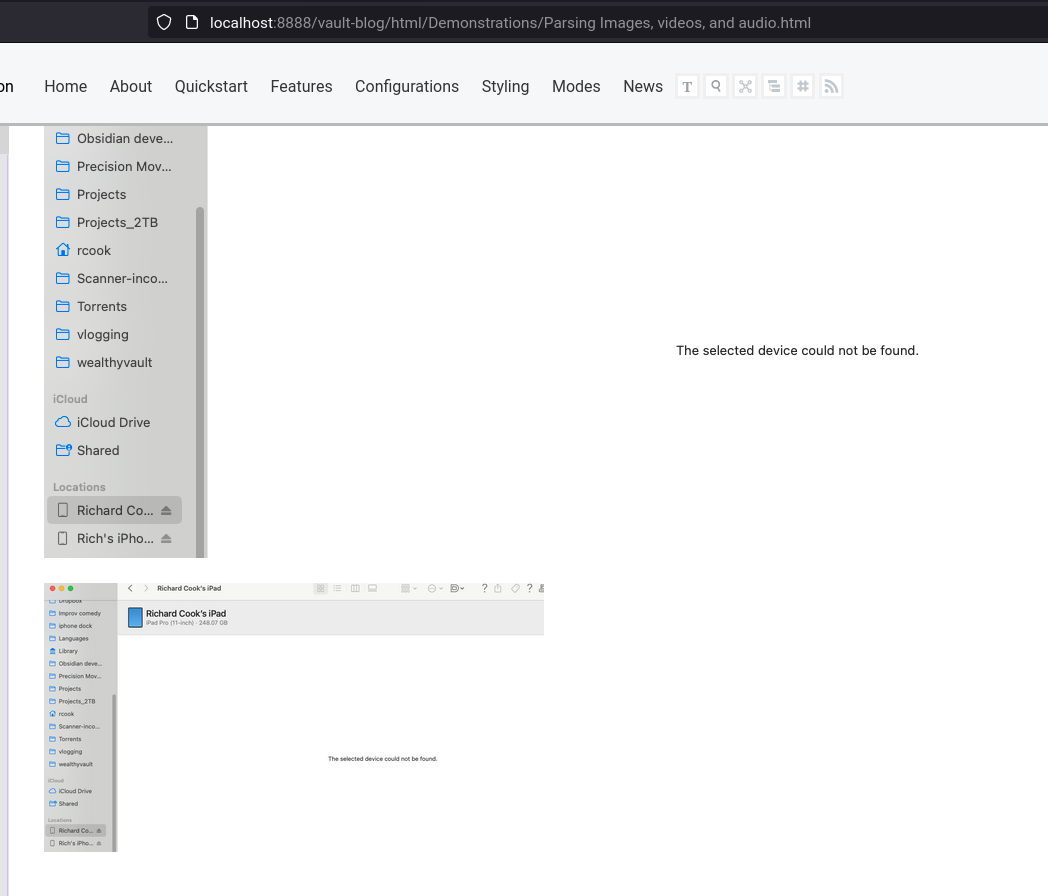Open the outline panel icon
Viewport: 1048px width, 896px height.
tap(774, 86)
